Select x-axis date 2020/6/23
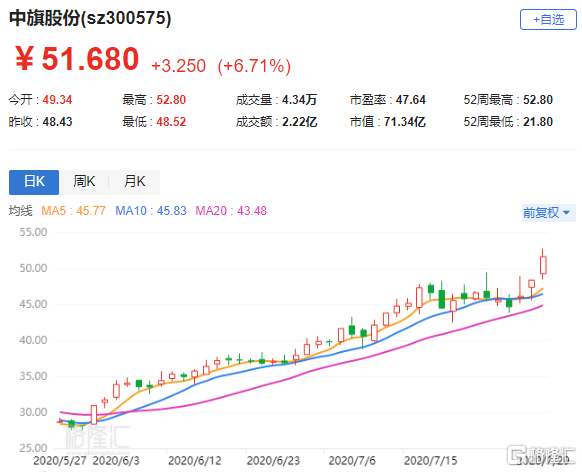Screen dimensions: 582x472 (x=273, y=461)
